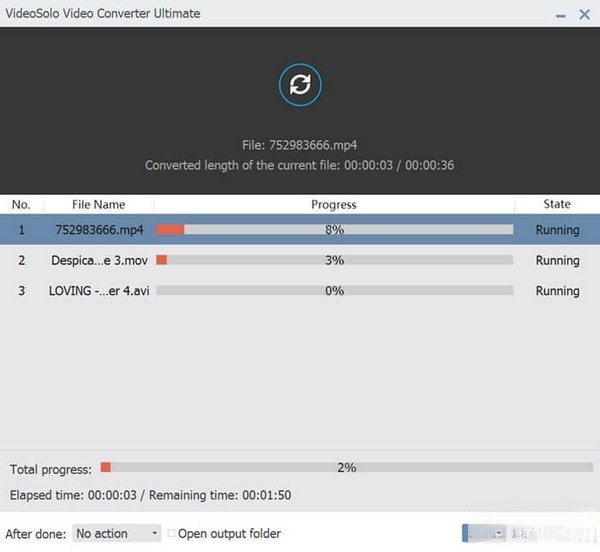Click Running state of Despica...e 3.mov row

[x=558, y=261]
